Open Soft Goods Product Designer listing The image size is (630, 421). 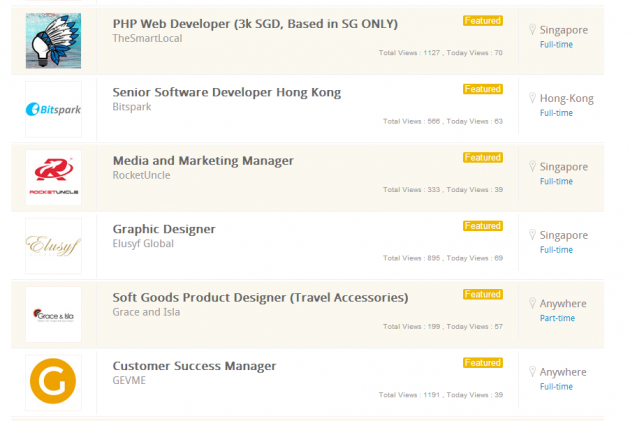[x=260, y=297]
